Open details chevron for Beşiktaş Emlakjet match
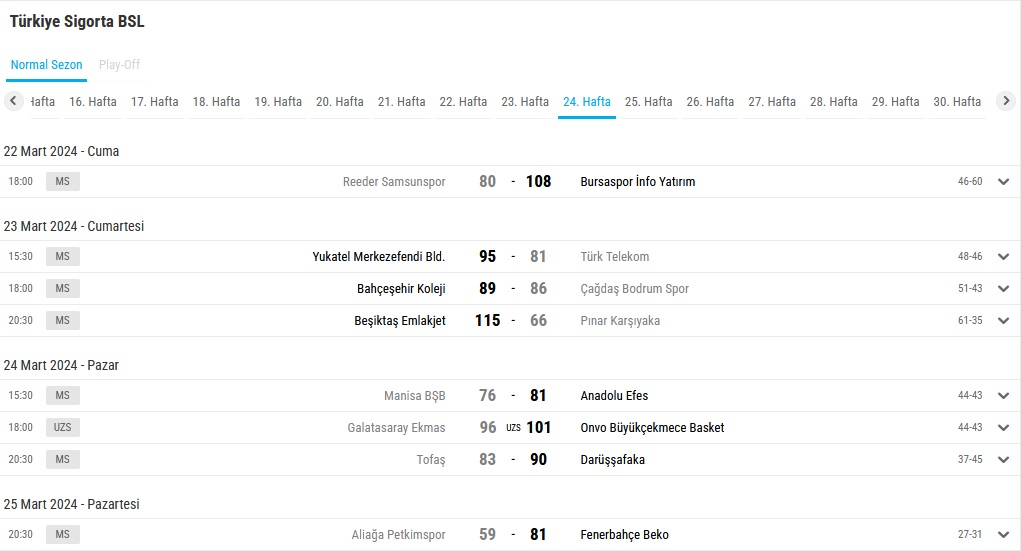 point(1003,320)
